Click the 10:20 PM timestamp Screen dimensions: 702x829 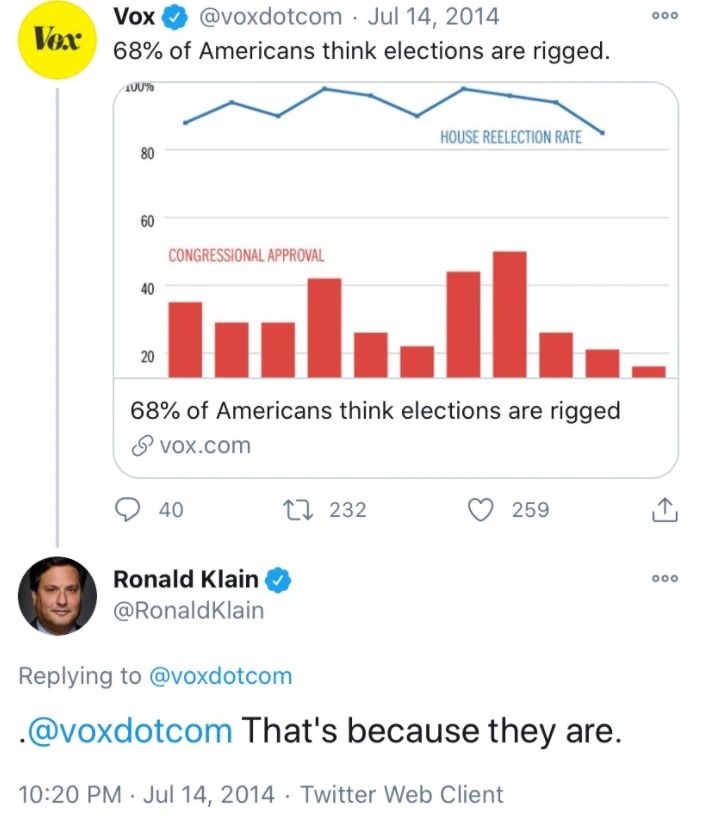(x=68, y=795)
